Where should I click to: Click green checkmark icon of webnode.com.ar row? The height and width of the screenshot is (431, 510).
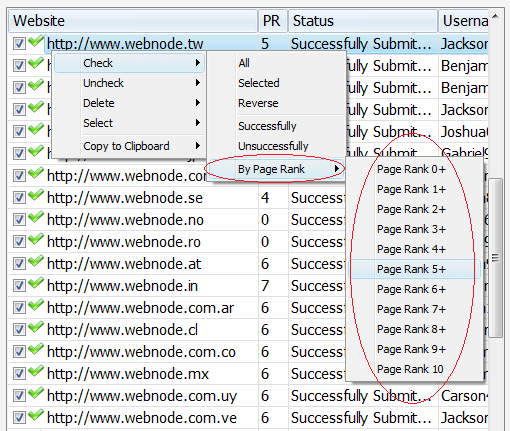36,305
